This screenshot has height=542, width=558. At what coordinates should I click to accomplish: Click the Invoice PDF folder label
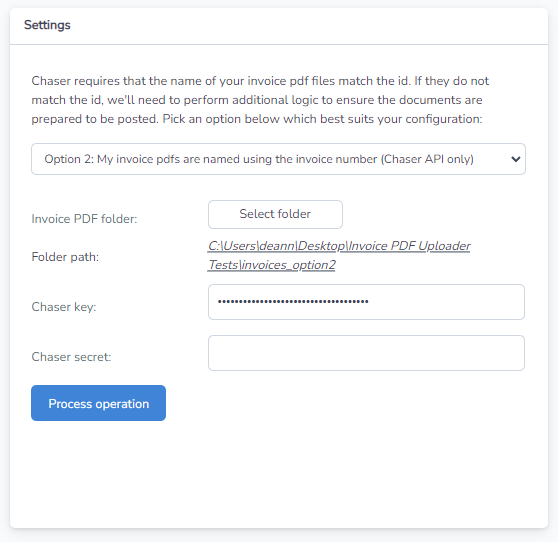point(84,219)
